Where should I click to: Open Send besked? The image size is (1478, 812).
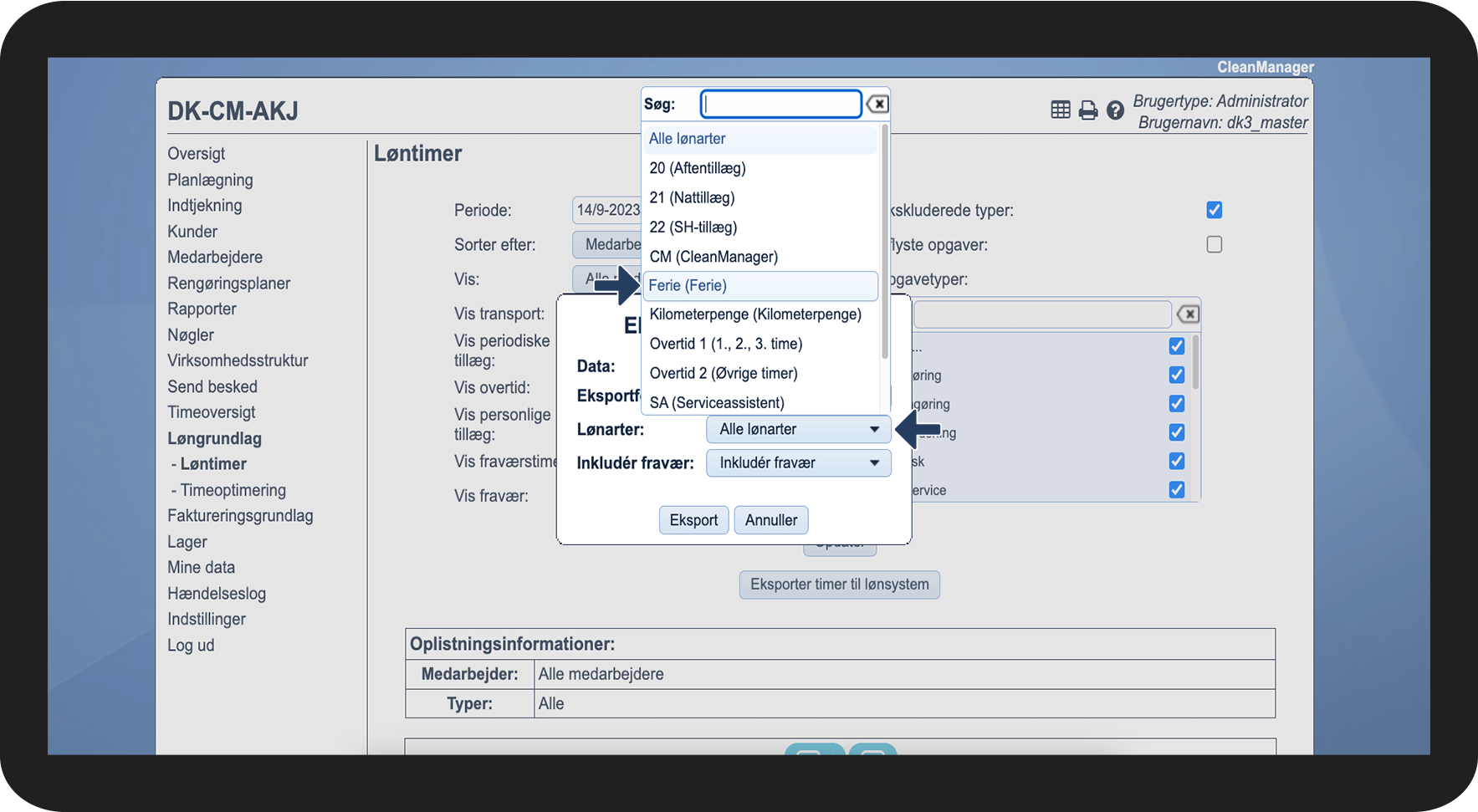[212, 387]
